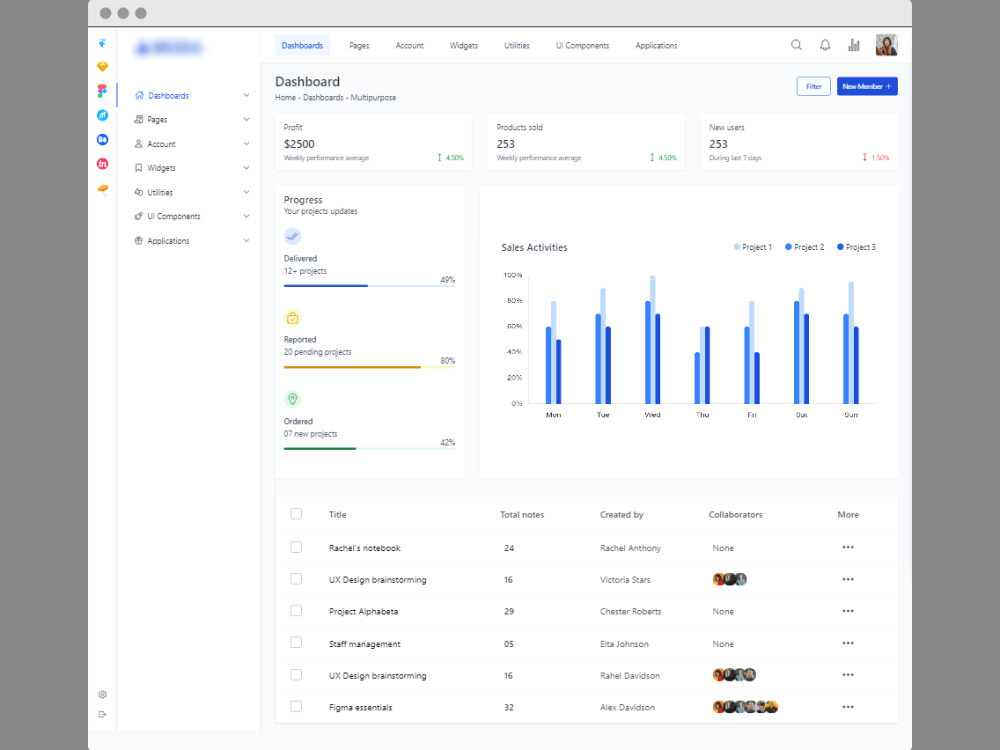This screenshot has width=1000, height=750.
Task: Toggle the select-all checkbox in table header
Action: point(296,513)
